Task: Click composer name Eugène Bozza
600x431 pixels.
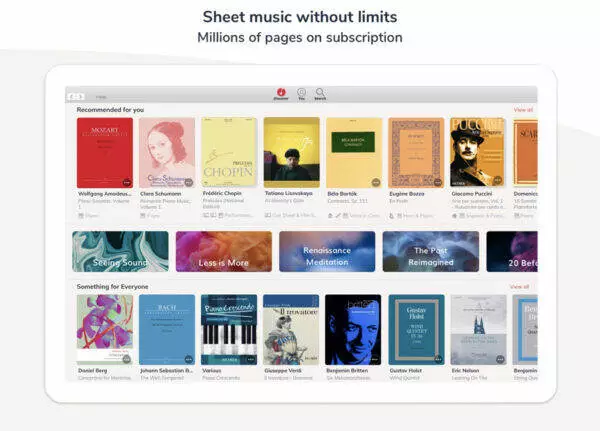Action: (407, 194)
